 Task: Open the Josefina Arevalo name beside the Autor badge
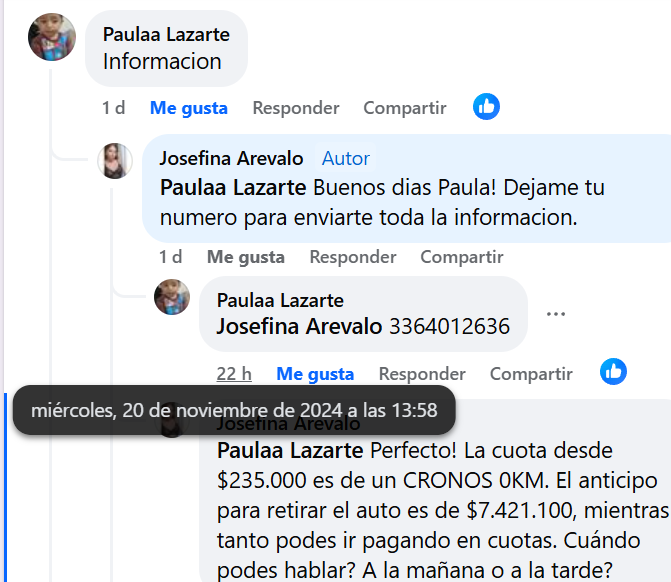tap(232, 158)
